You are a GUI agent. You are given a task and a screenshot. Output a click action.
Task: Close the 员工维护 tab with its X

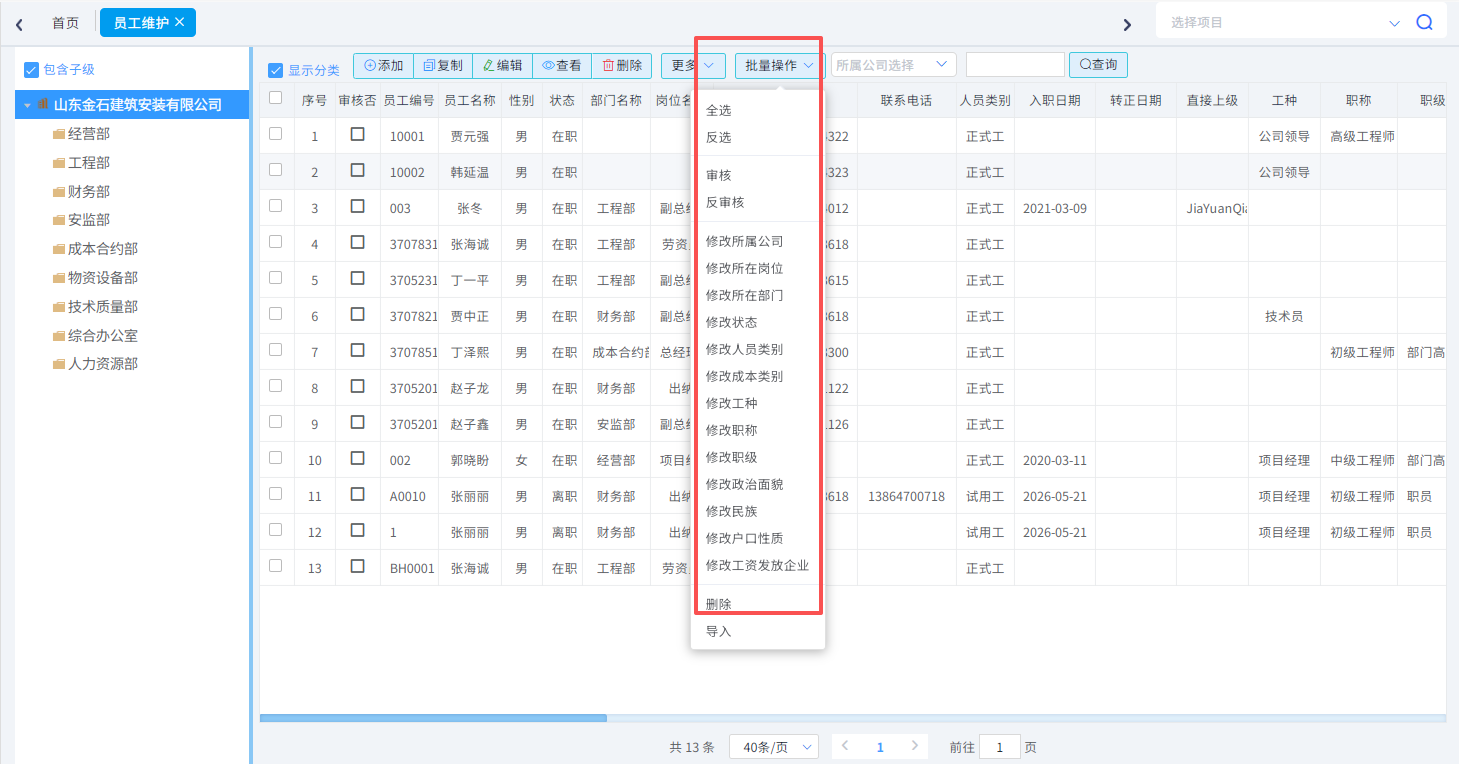coord(179,22)
